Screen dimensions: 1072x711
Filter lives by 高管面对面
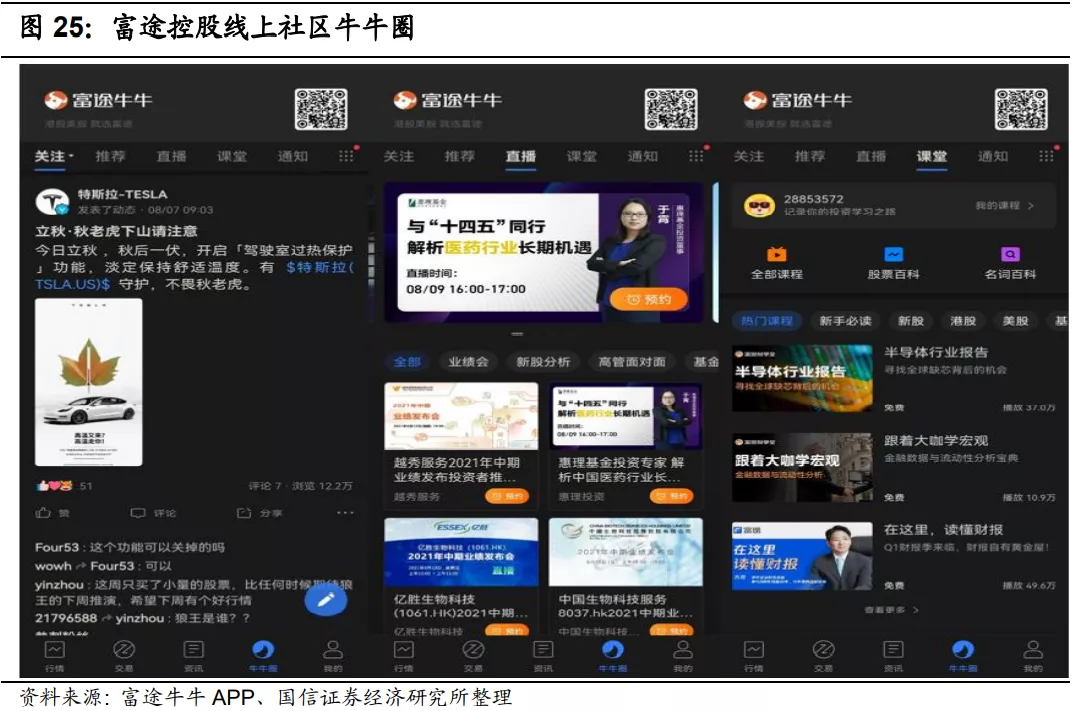pyautogui.click(x=632, y=362)
